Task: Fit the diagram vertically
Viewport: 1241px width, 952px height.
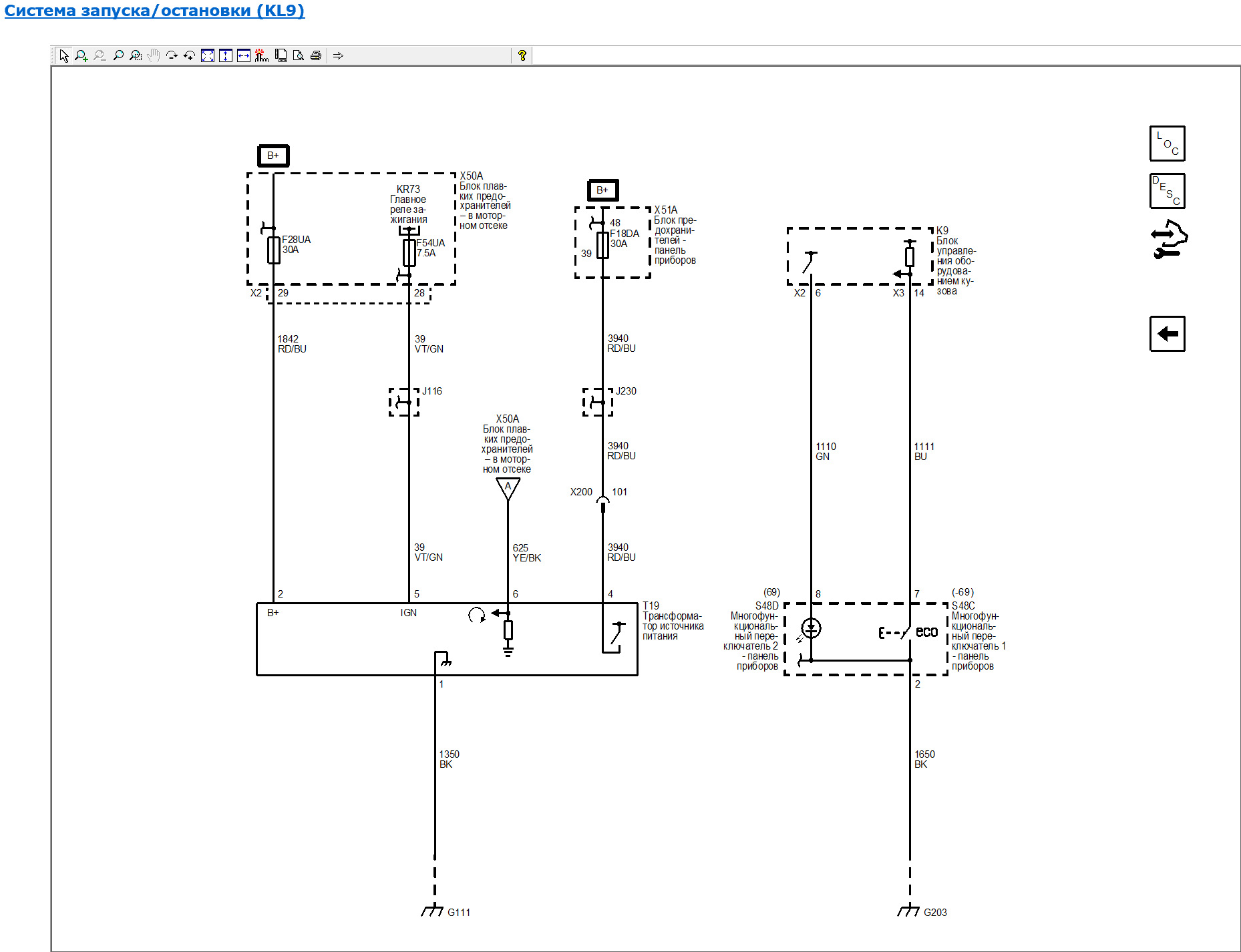Action: point(226,56)
